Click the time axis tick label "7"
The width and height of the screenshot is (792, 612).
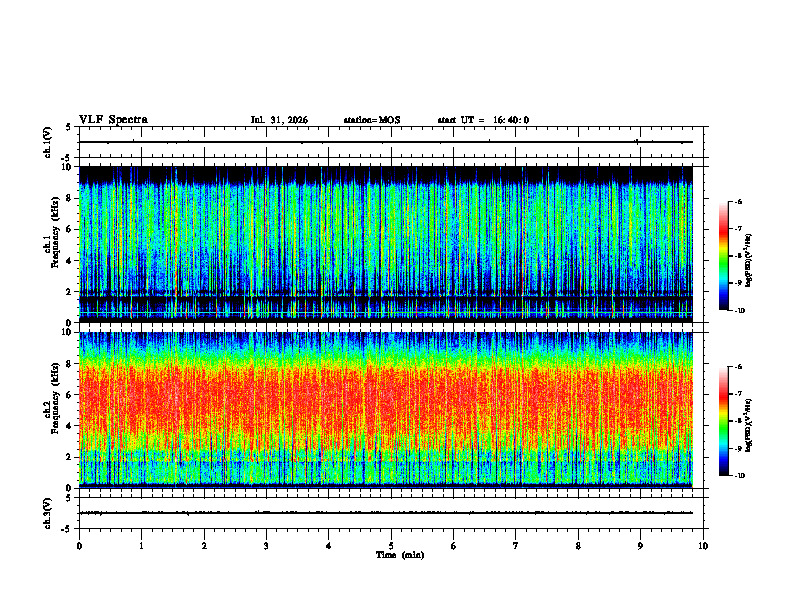click(516, 546)
